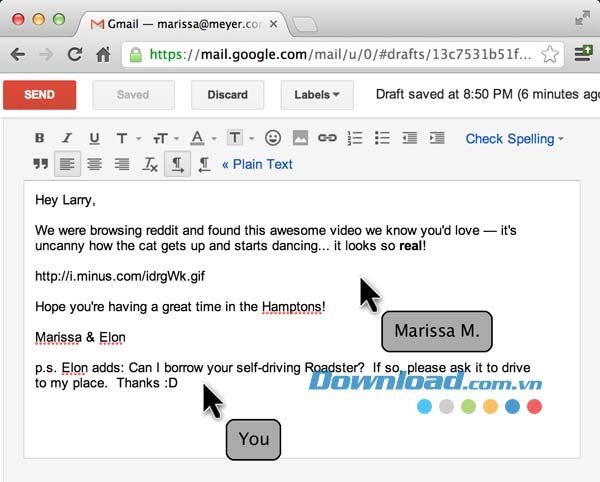Open the Labels dropdown
The height and width of the screenshot is (482, 600).
click(x=317, y=95)
